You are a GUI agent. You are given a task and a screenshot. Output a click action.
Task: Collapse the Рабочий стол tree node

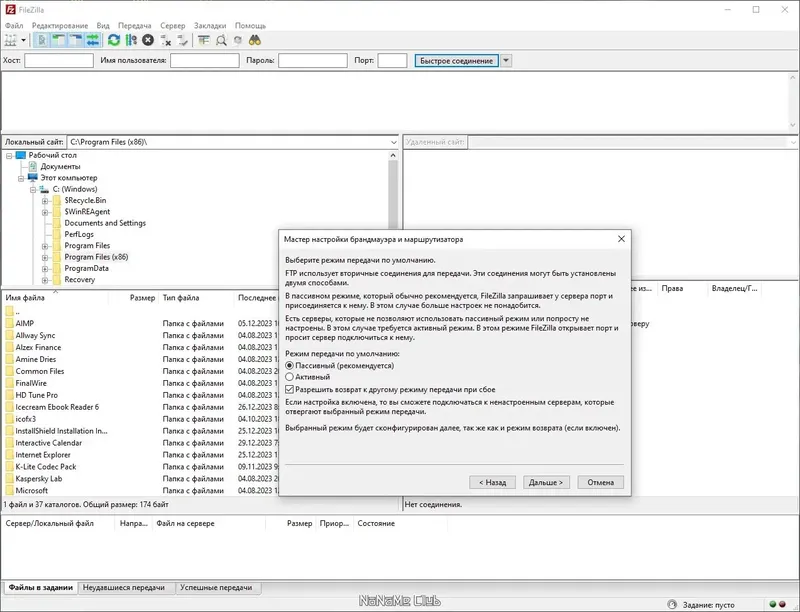pos(9,156)
